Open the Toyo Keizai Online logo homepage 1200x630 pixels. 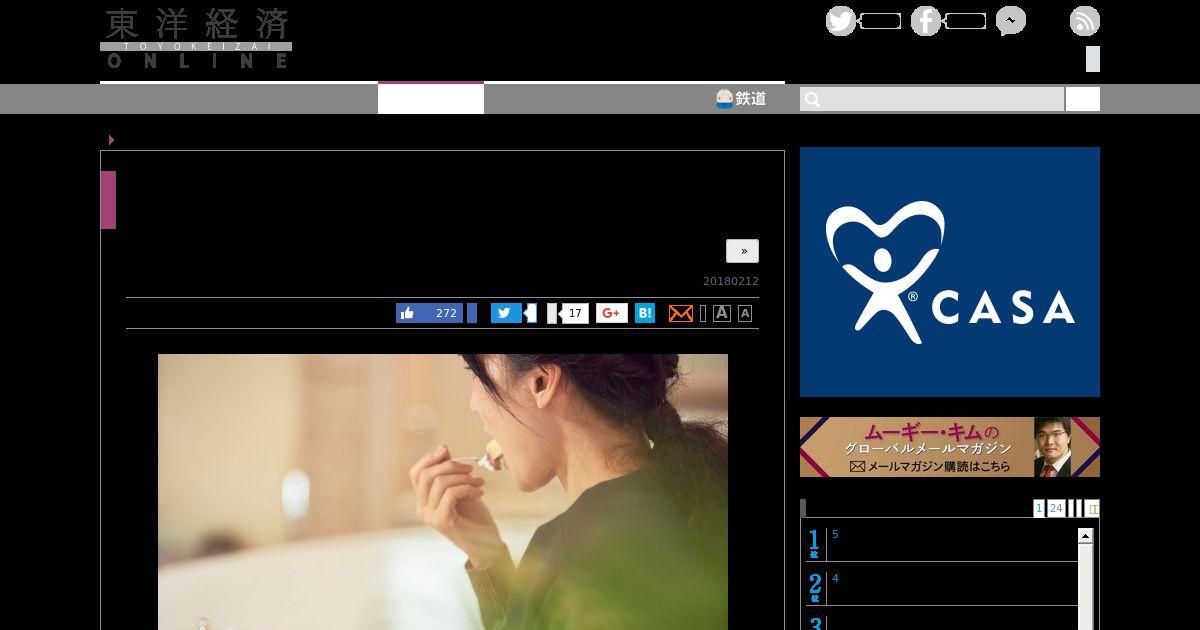coord(196,39)
